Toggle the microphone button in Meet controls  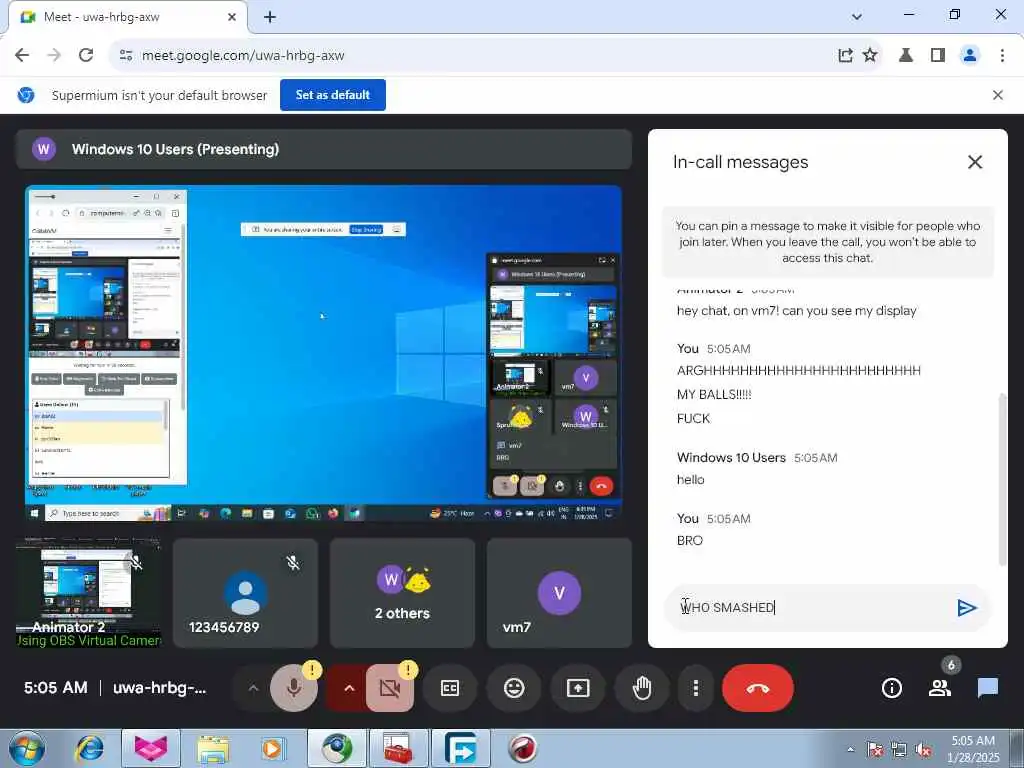pyautogui.click(x=294, y=688)
